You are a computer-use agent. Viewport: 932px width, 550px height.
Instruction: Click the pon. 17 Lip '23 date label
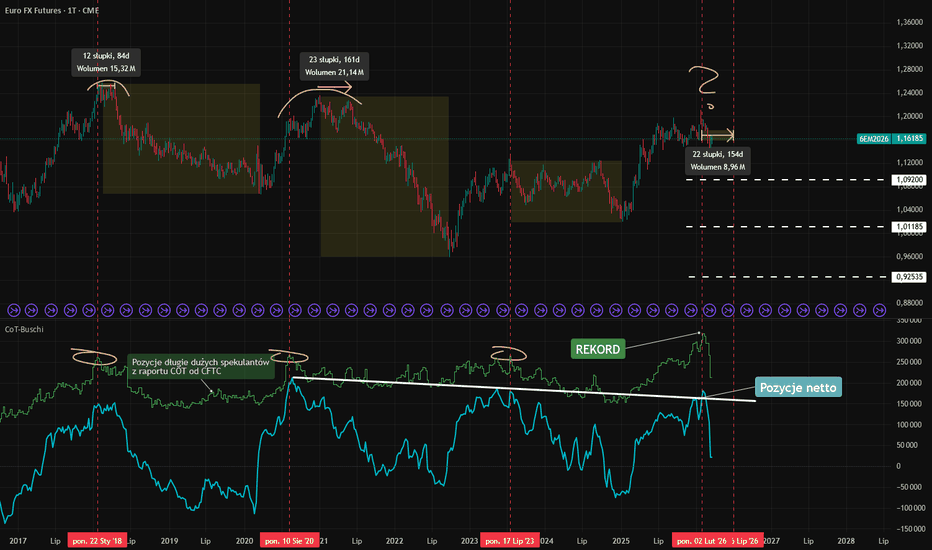(510, 540)
